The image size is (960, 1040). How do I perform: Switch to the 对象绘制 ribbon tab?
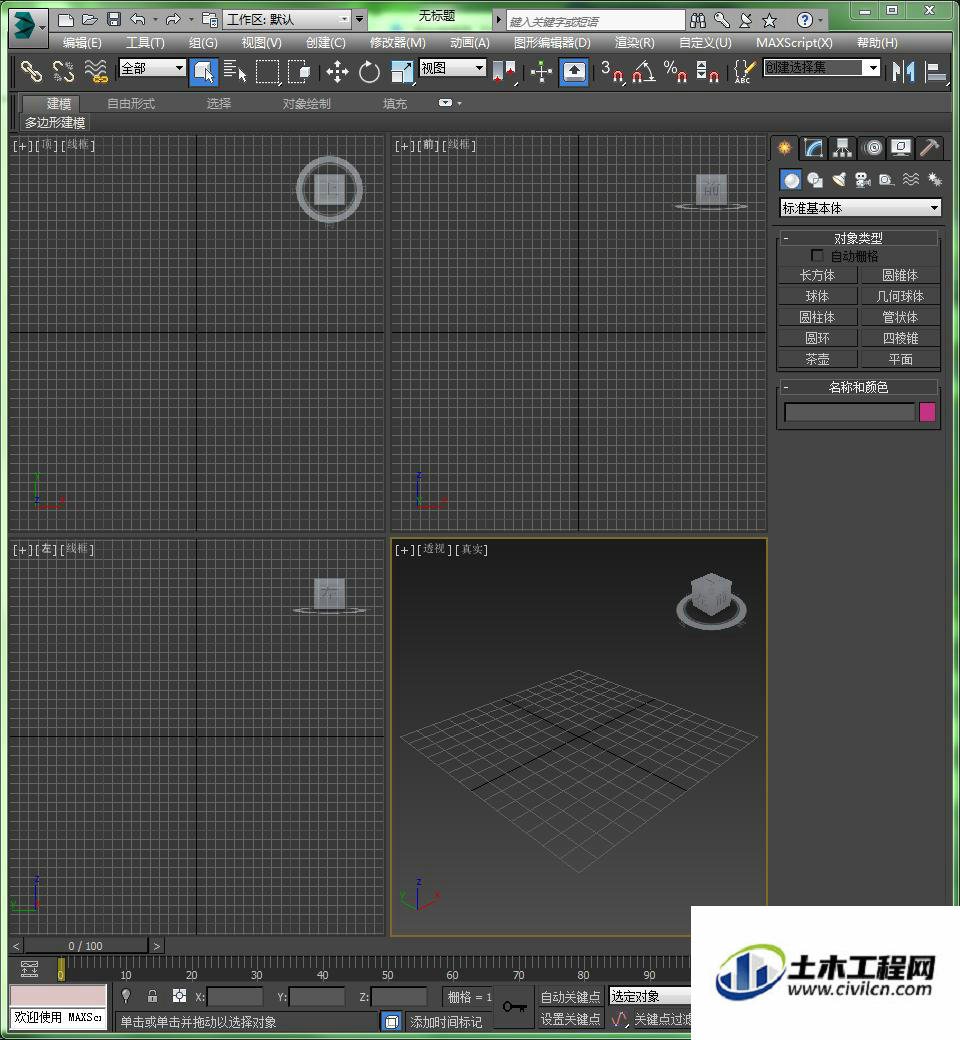pyautogui.click(x=307, y=103)
